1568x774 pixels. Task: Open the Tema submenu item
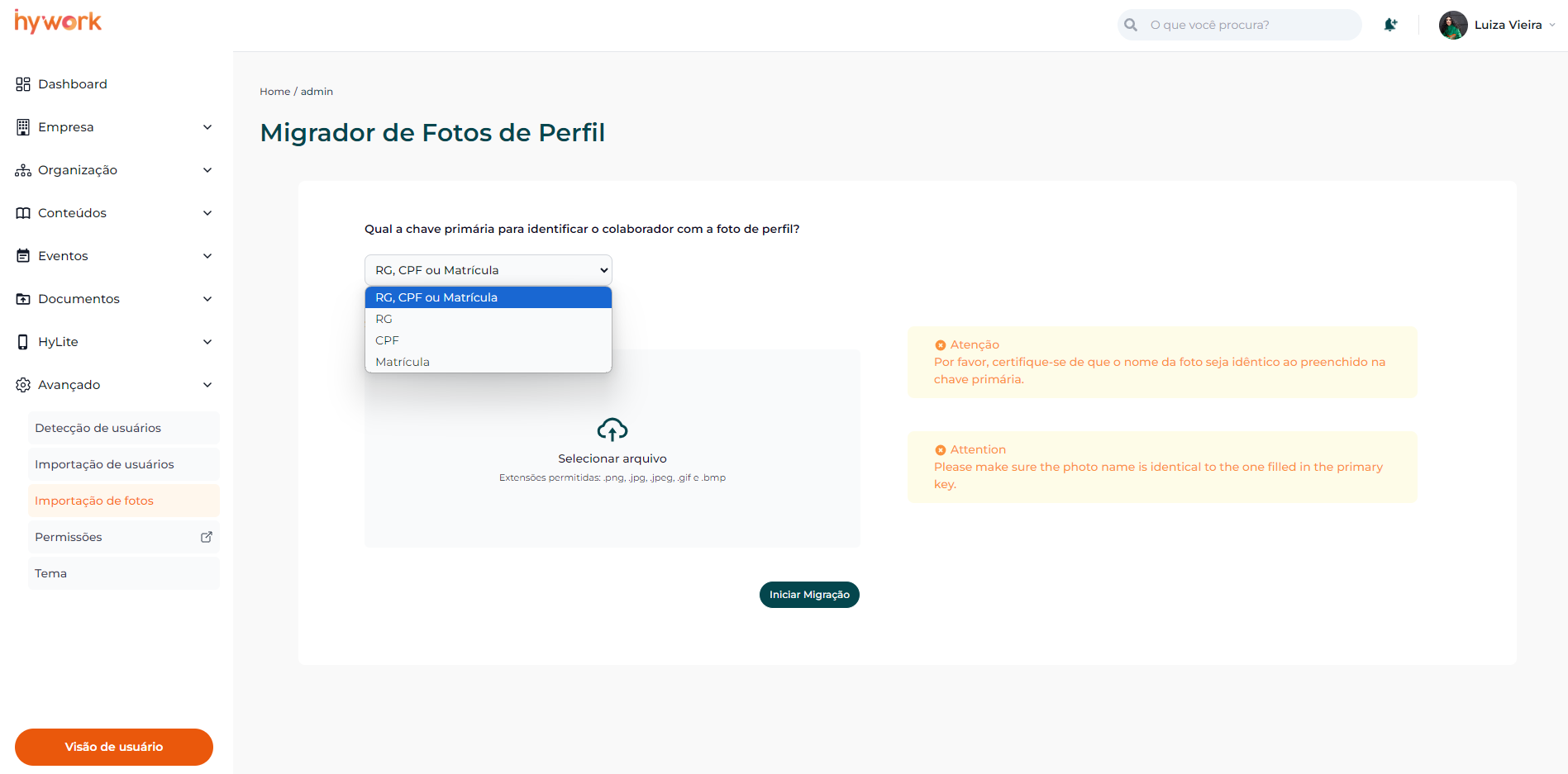pyautogui.click(x=51, y=573)
